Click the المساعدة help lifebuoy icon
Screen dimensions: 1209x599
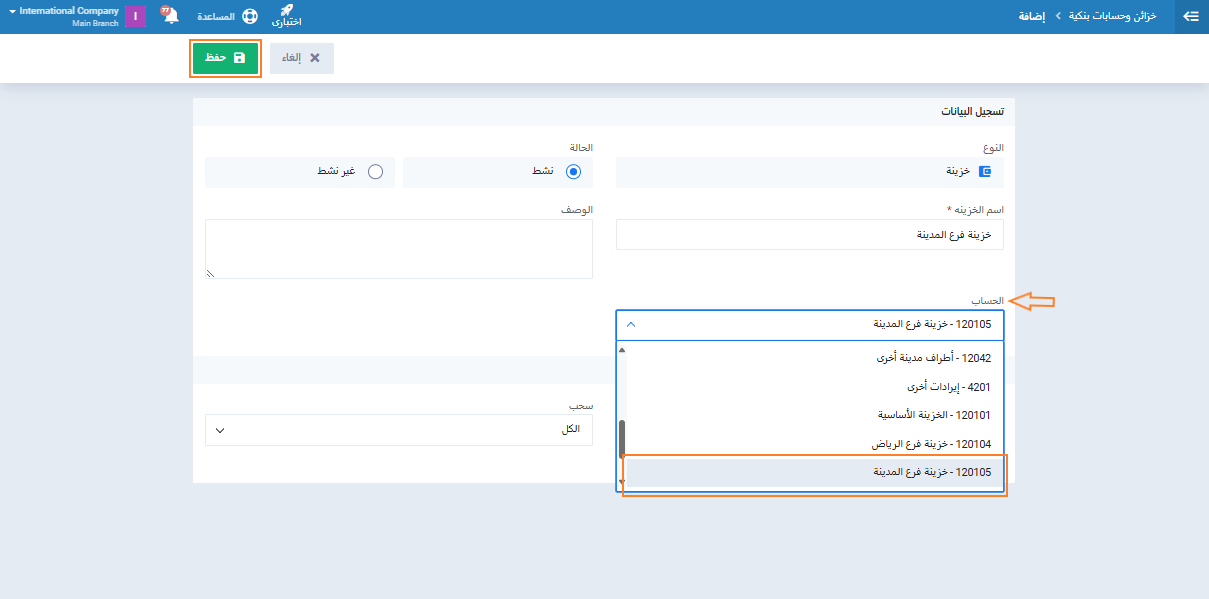click(x=250, y=17)
